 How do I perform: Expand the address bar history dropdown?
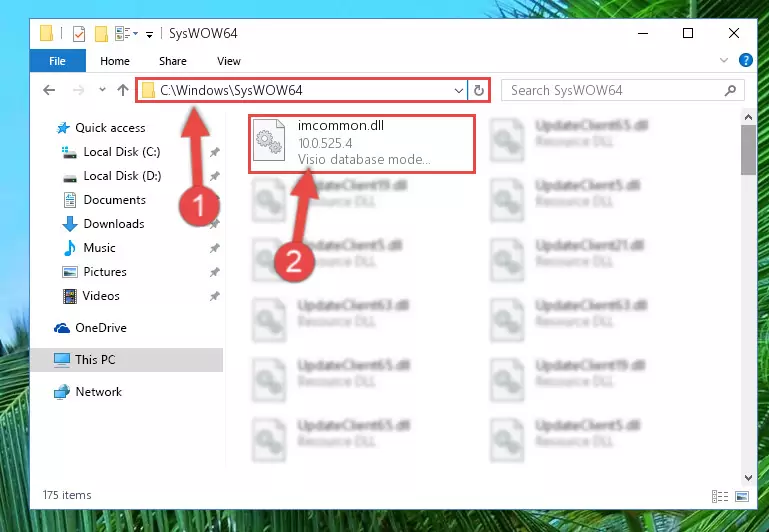pos(459,91)
